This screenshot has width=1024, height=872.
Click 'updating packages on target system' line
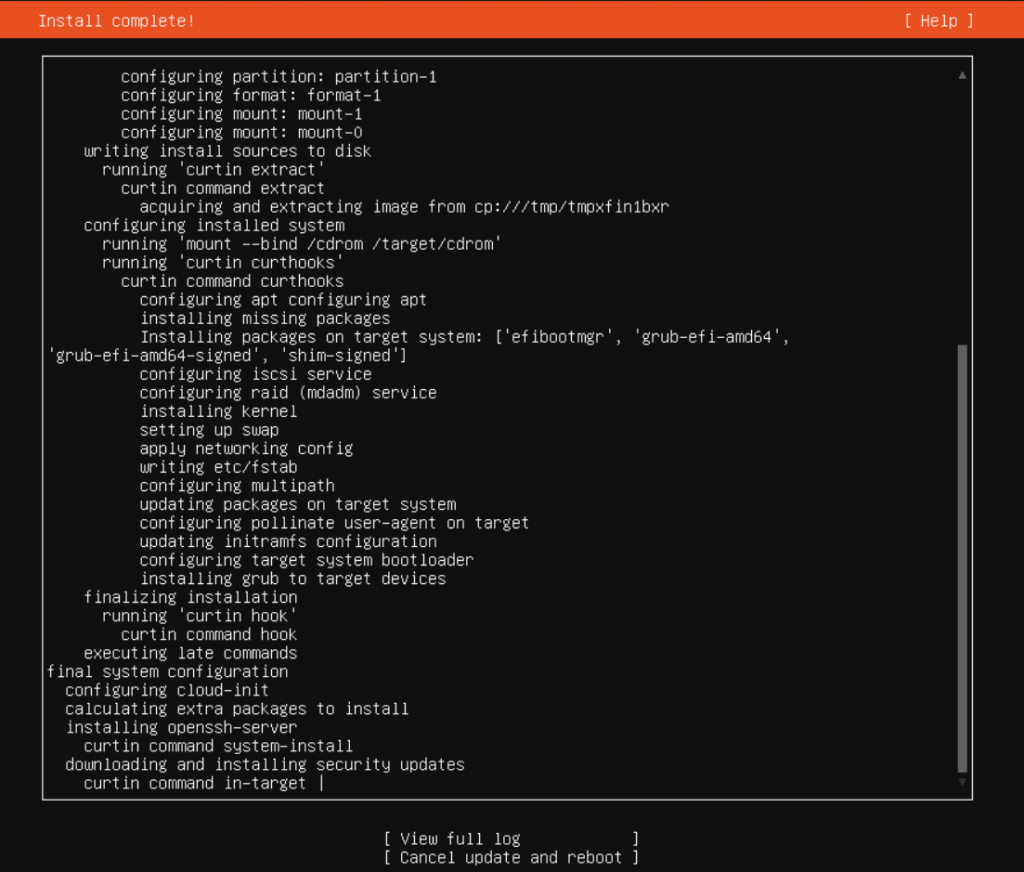pos(298,505)
